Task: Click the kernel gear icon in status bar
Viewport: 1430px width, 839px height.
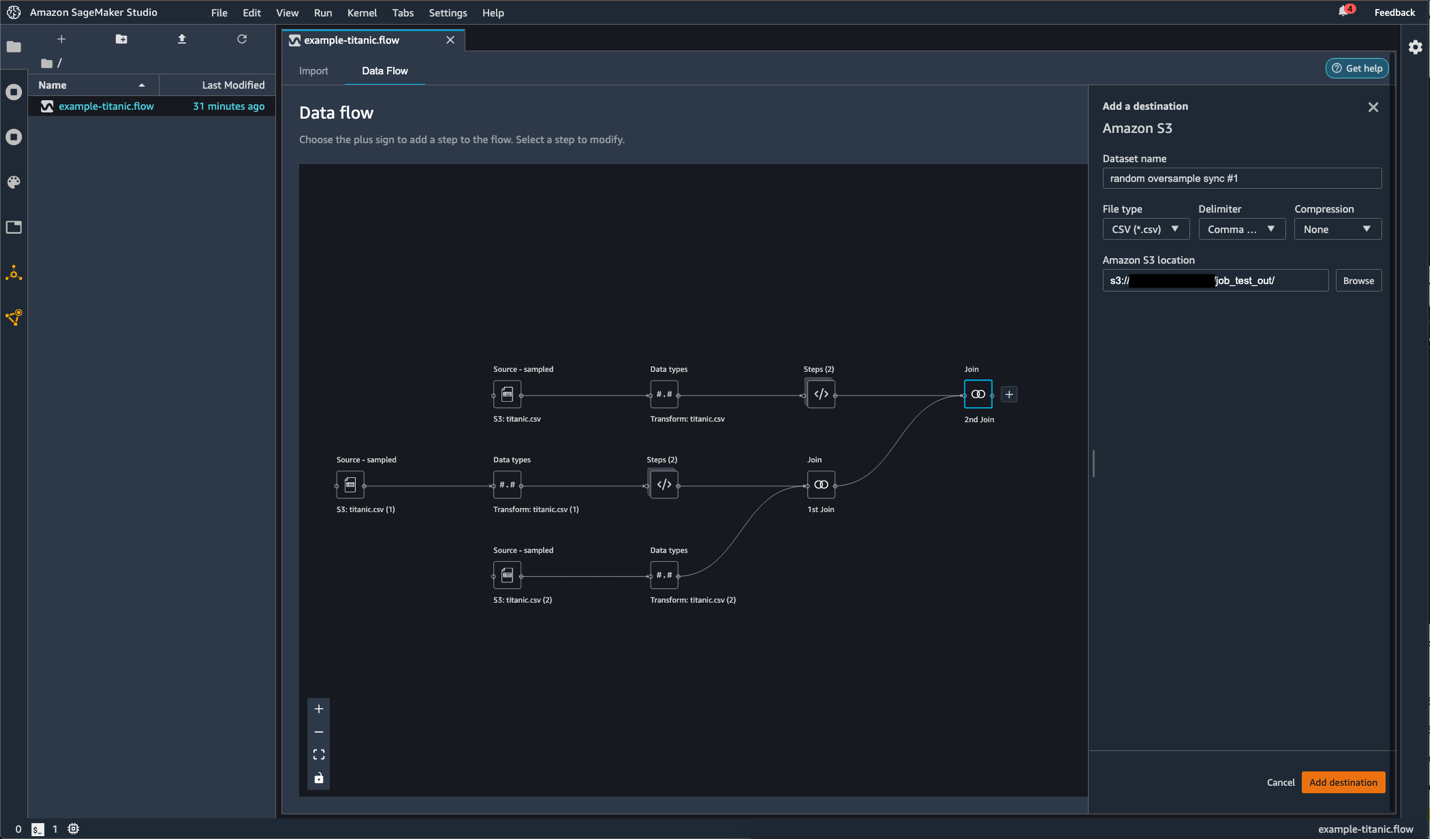Action: (73, 829)
